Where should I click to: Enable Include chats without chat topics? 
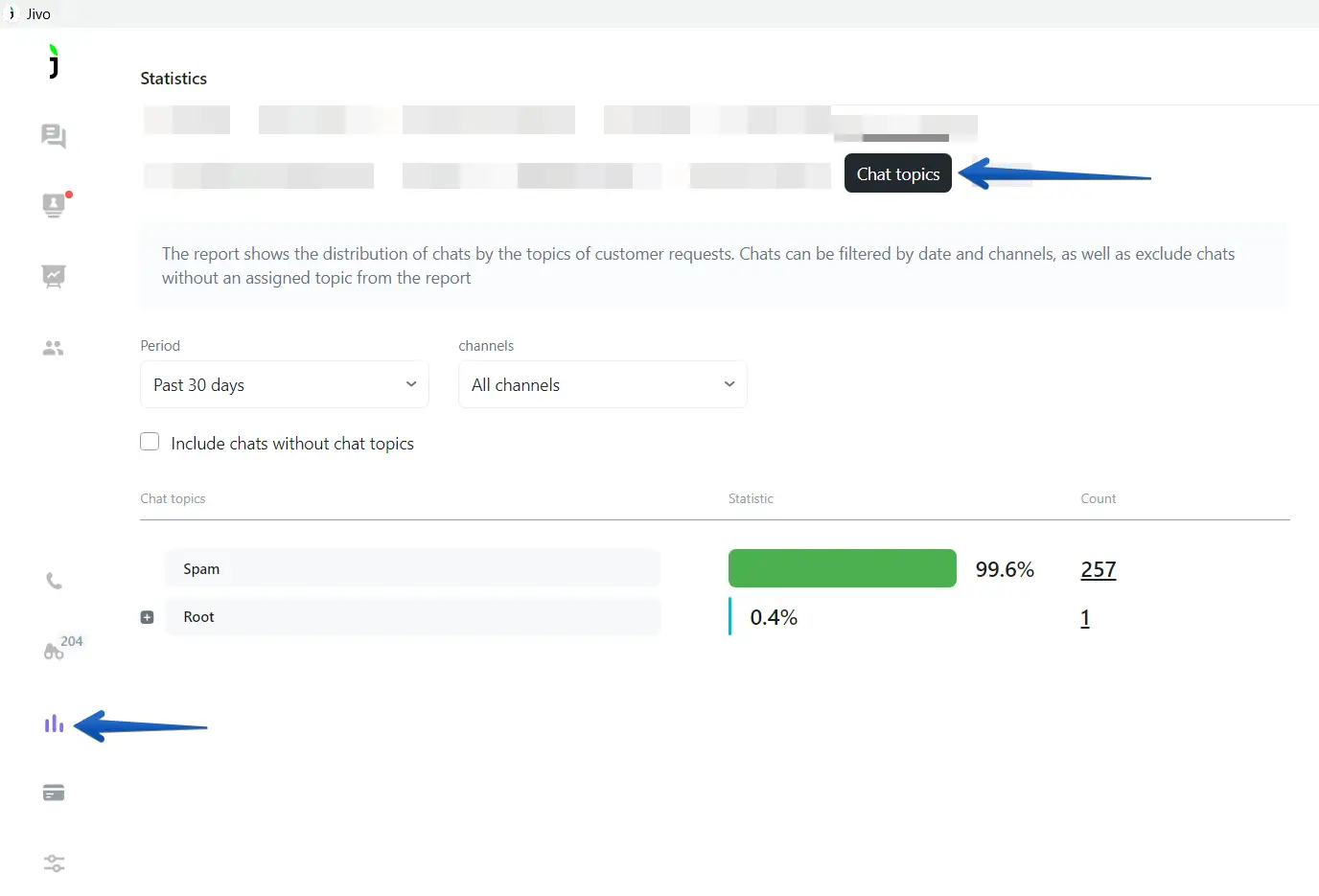click(150, 442)
